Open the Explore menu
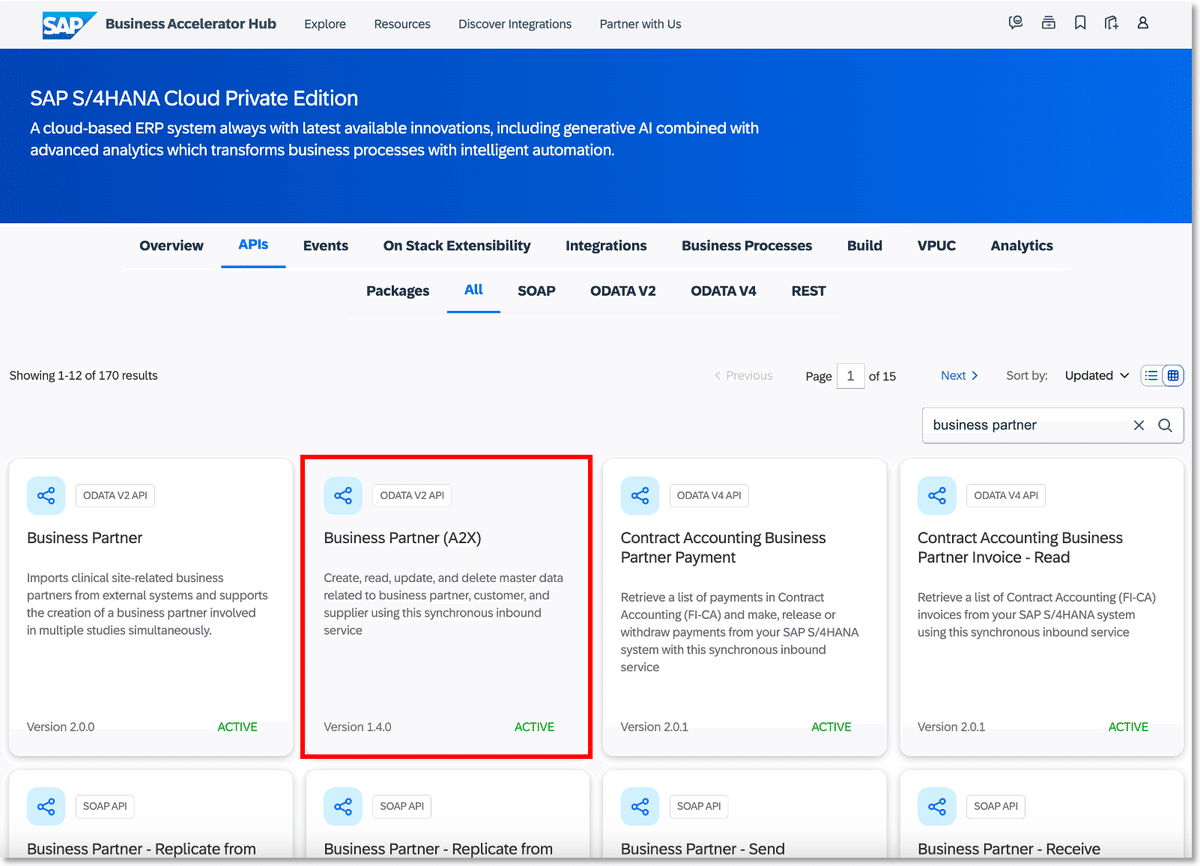Viewport: 1200px width, 866px height. click(x=325, y=24)
